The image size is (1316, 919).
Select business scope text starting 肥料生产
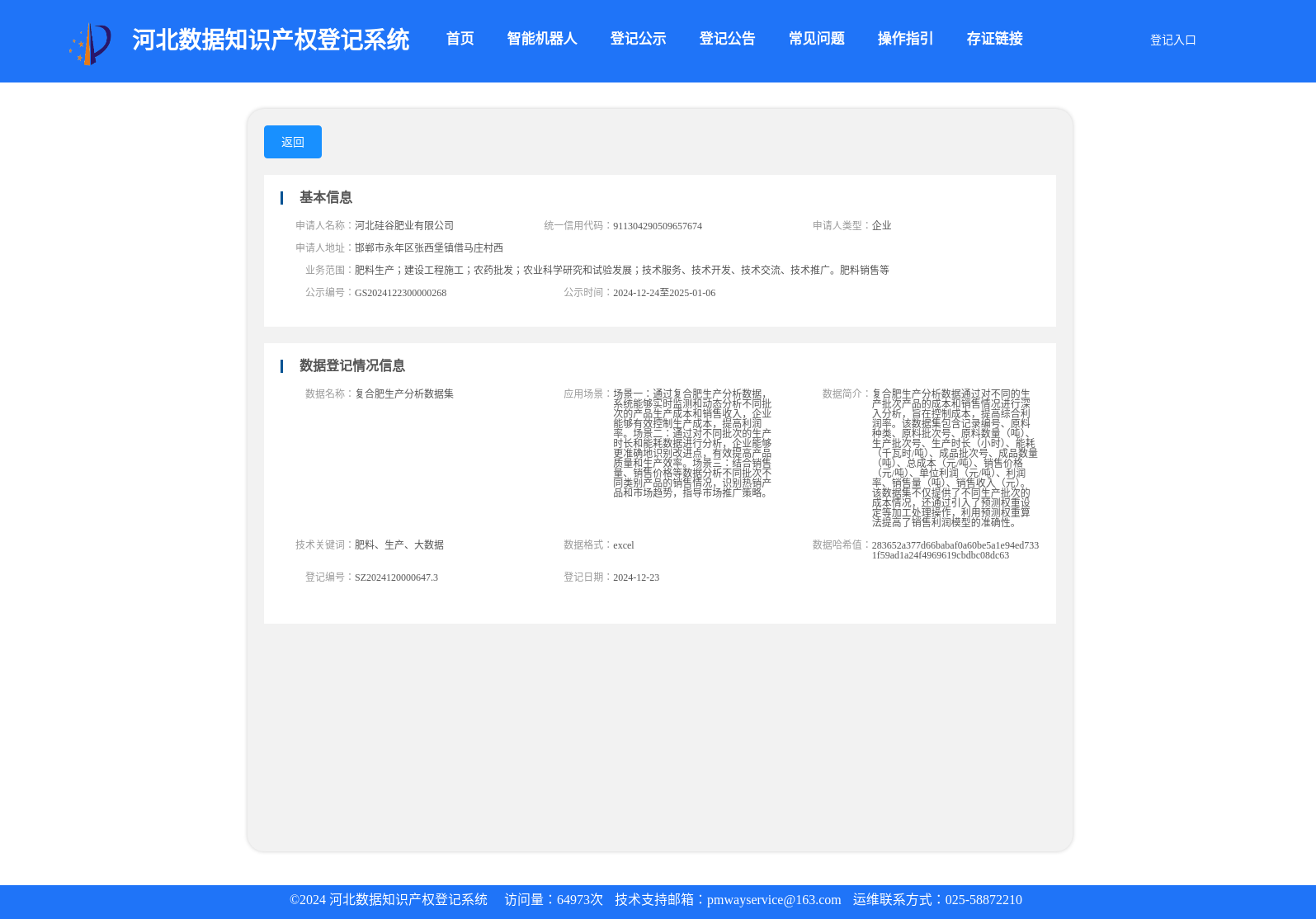[622, 270]
